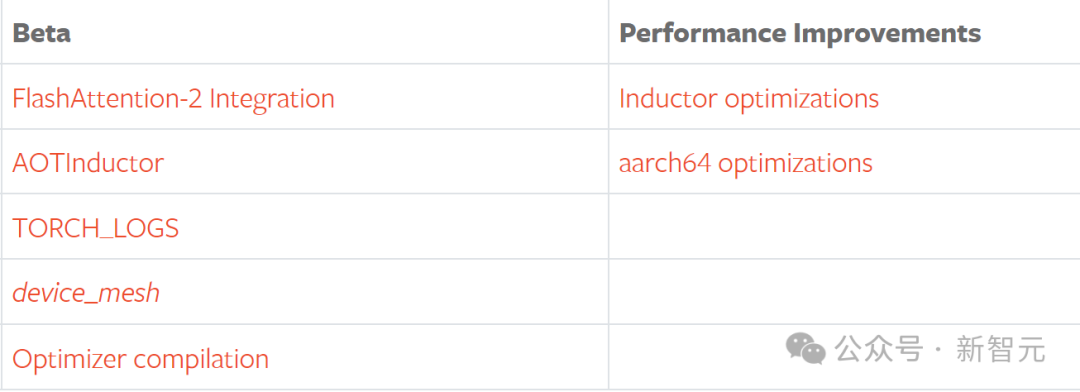This screenshot has height=392, width=1080.
Task: Click the word Integration in FlashAttention-2 link
Action: tap(271, 99)
